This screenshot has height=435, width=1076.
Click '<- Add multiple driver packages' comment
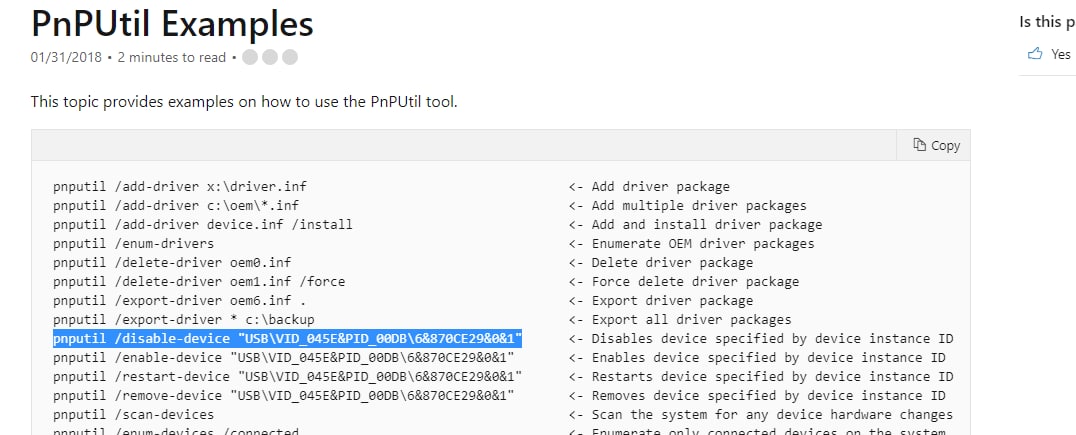(x=688, y=205)
